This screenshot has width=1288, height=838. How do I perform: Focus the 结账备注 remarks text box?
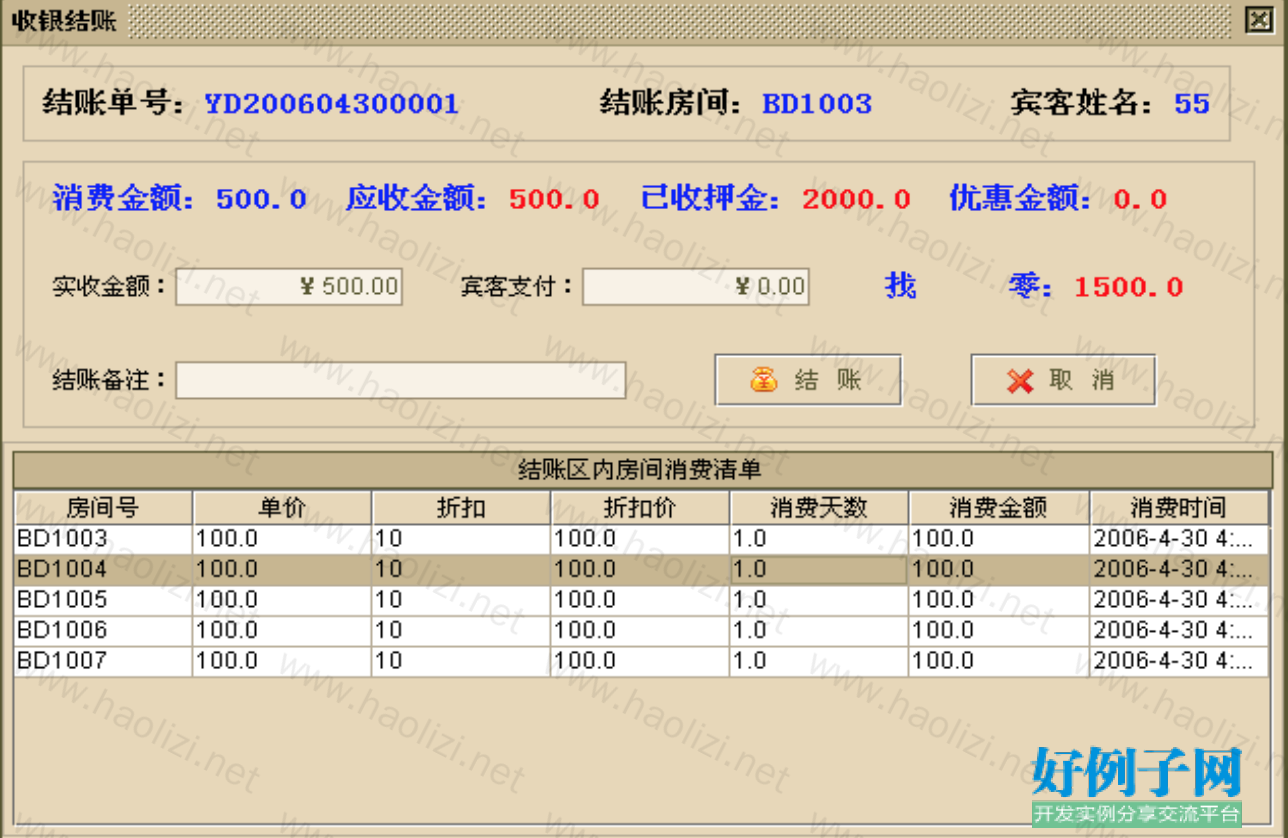pos(400,381)
